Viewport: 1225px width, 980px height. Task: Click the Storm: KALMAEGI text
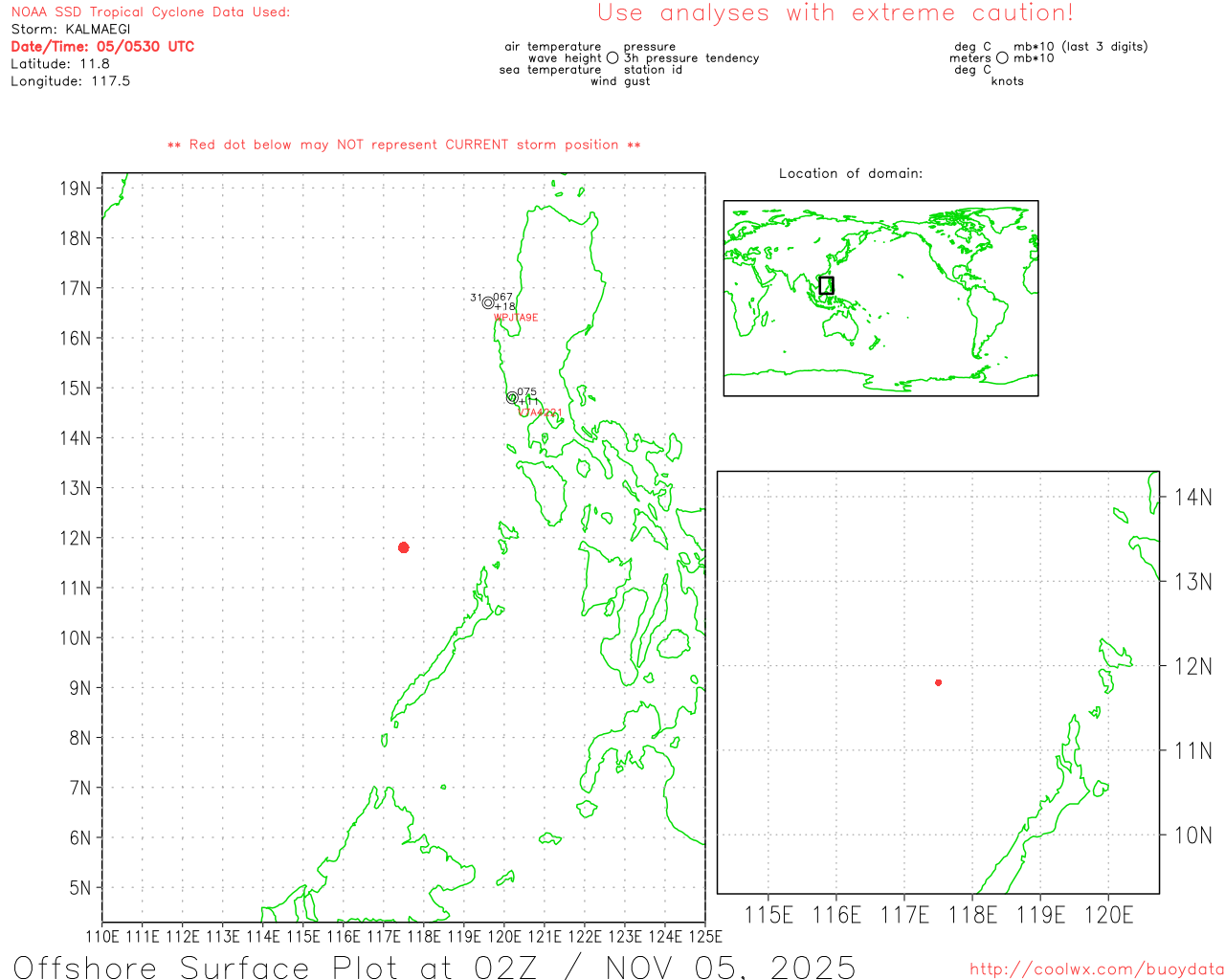point(71,29)
